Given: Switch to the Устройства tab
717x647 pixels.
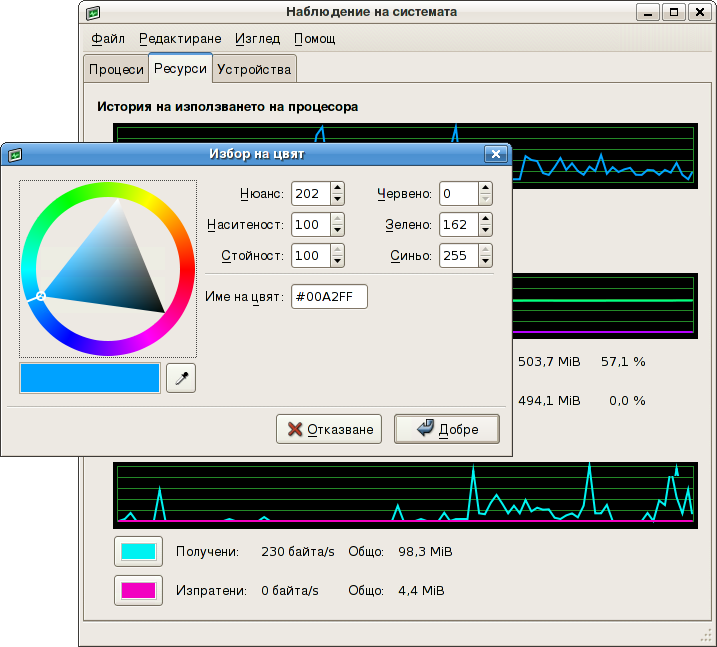Looking at the screenshot, I should pos(254,69).
